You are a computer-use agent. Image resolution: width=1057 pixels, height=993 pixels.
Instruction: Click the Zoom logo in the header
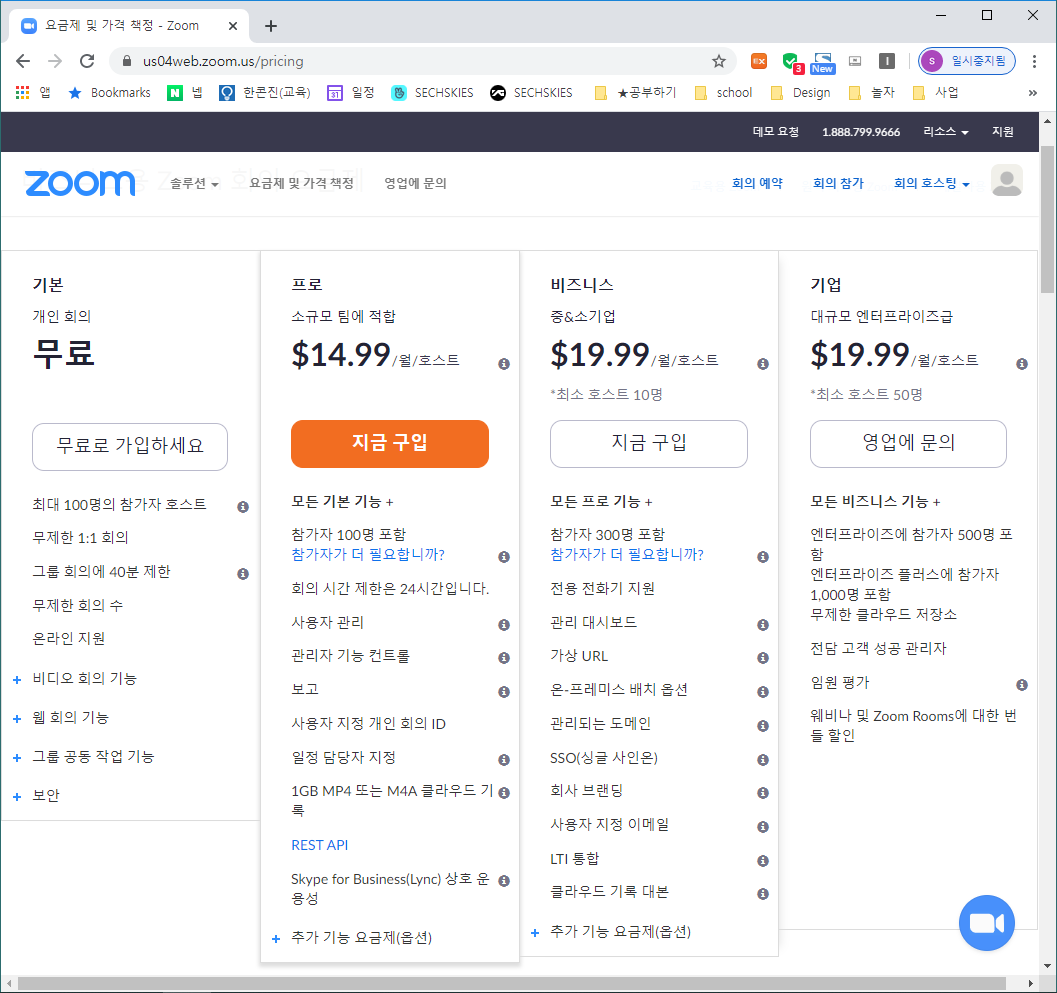80,183
